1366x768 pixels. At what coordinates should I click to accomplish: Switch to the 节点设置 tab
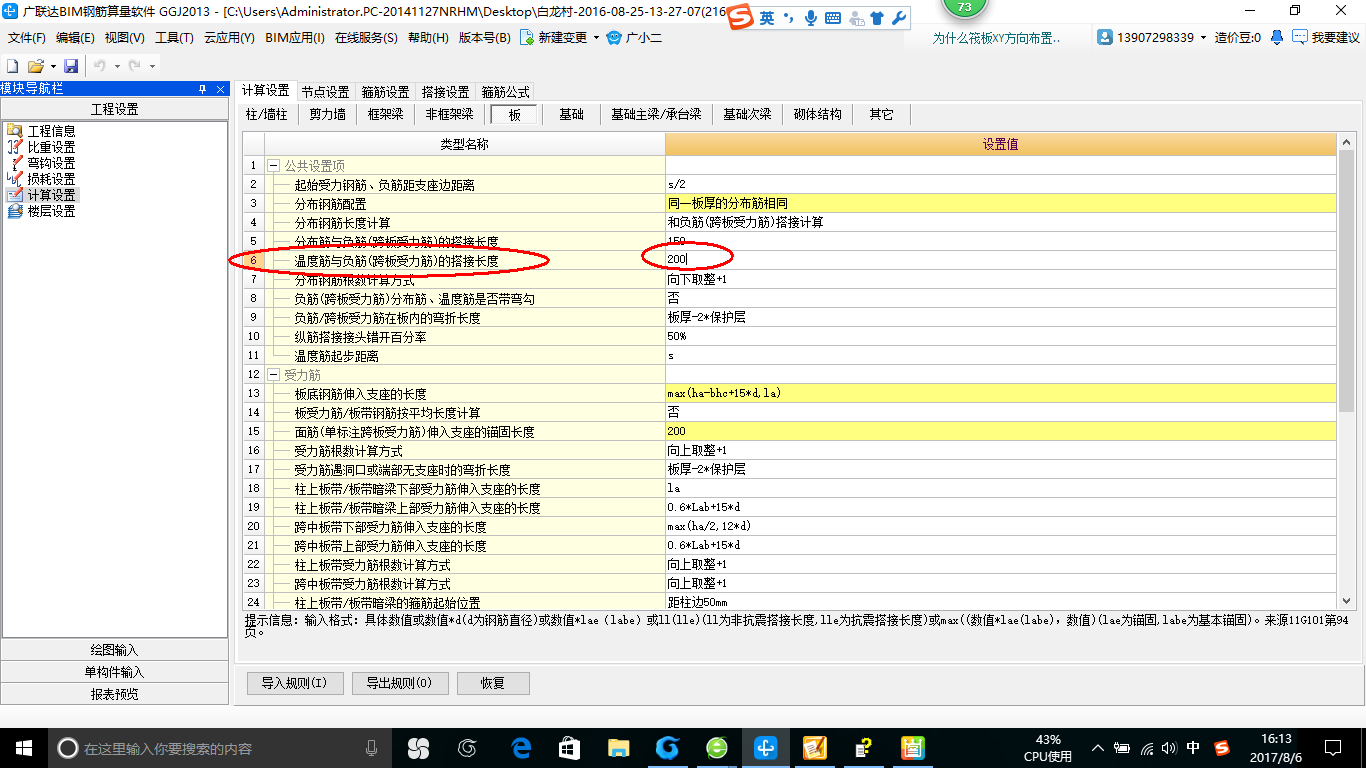point(325,91)
